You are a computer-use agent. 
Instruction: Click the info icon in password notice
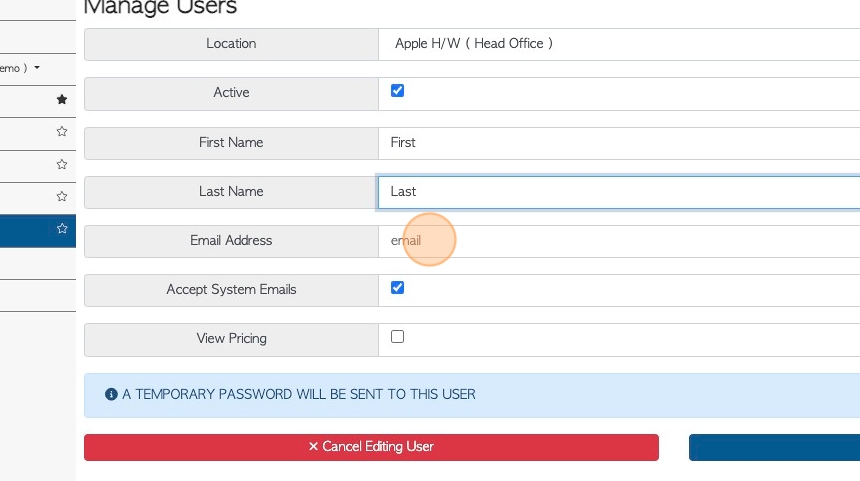pos(111,394)
